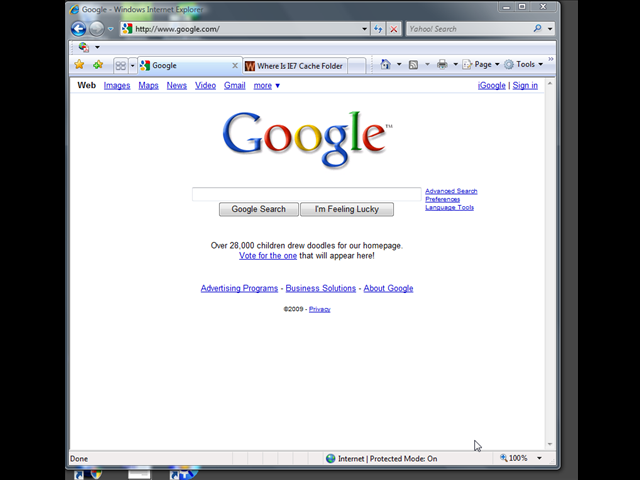Open the Gmail link
This screenshot has width=640, height=480.
(234, 85)
